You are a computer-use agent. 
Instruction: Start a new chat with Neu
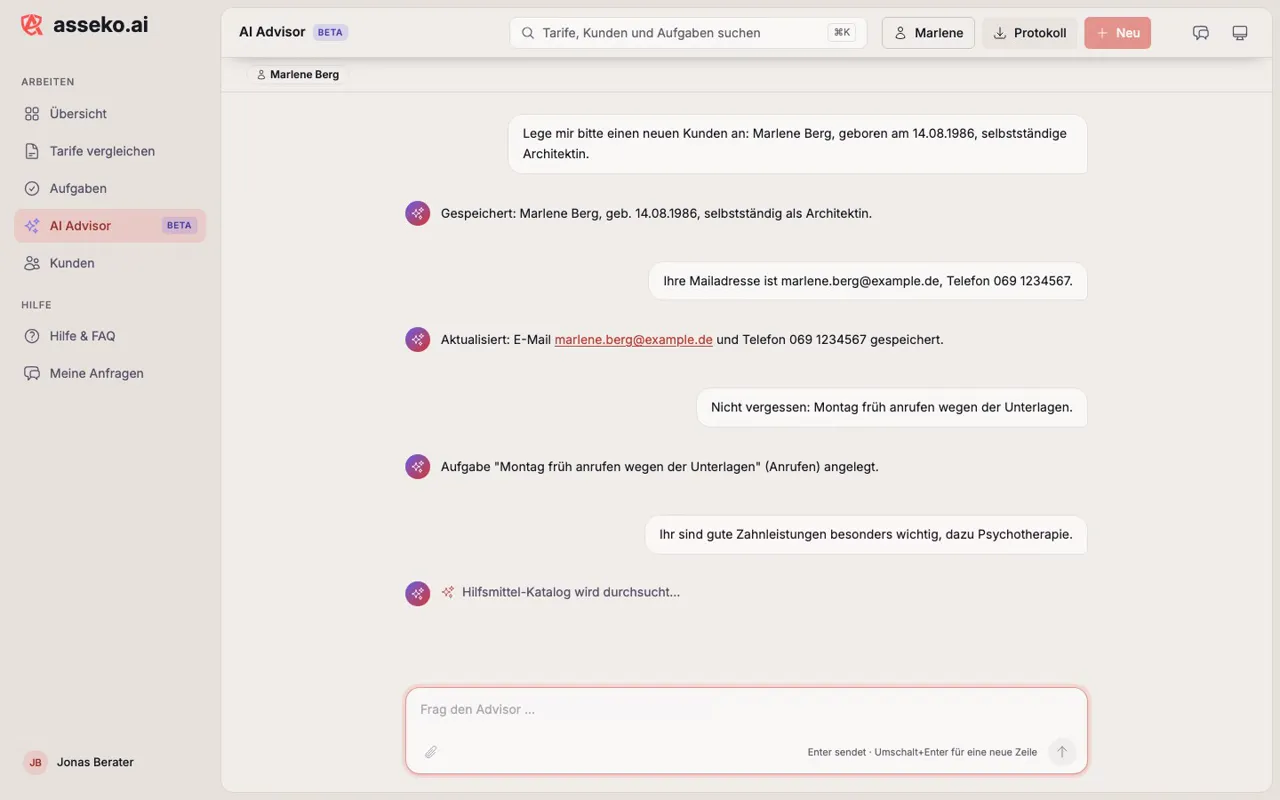click(1117, 33)
